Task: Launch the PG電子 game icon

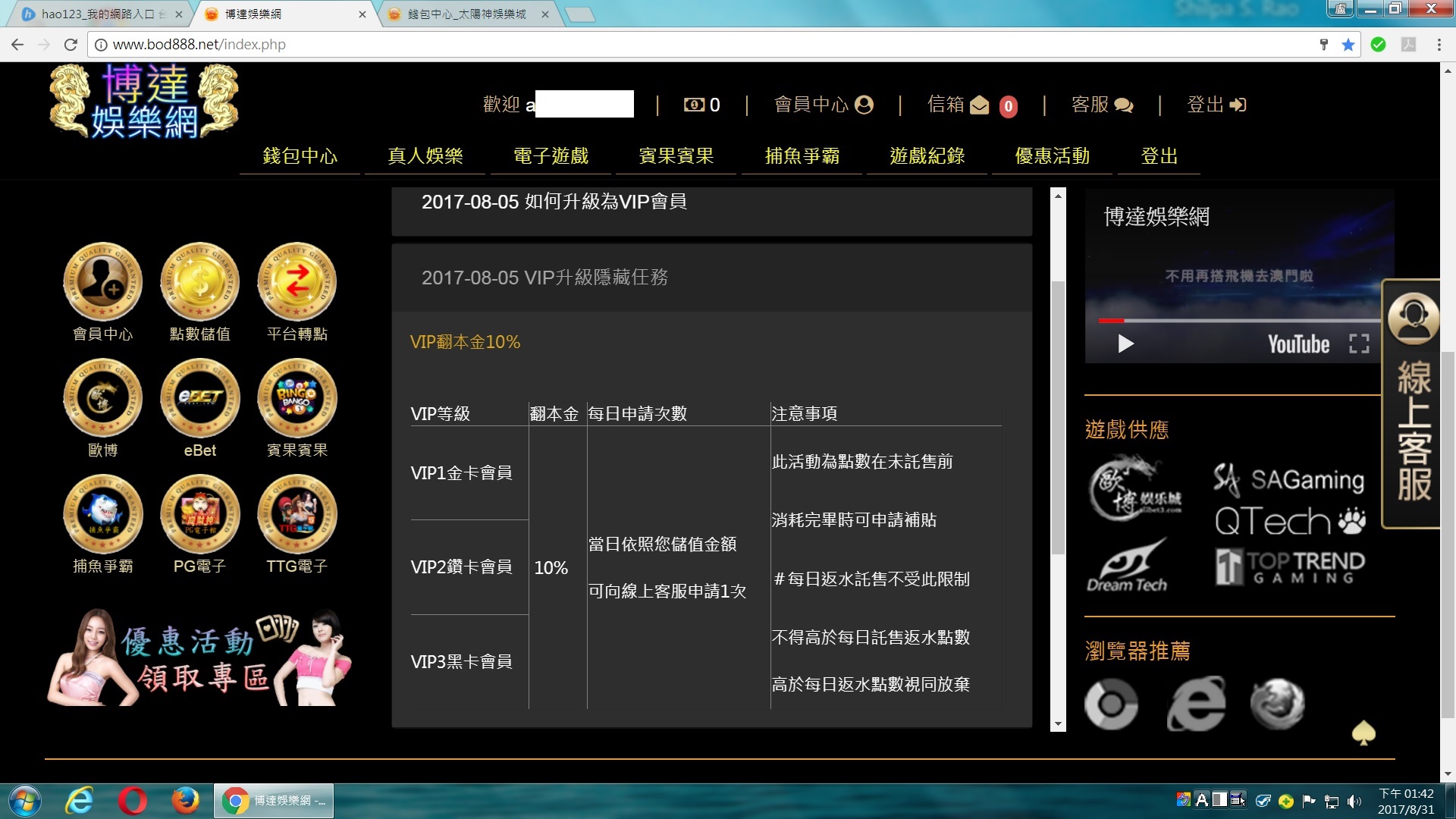Action: (199, 513)
